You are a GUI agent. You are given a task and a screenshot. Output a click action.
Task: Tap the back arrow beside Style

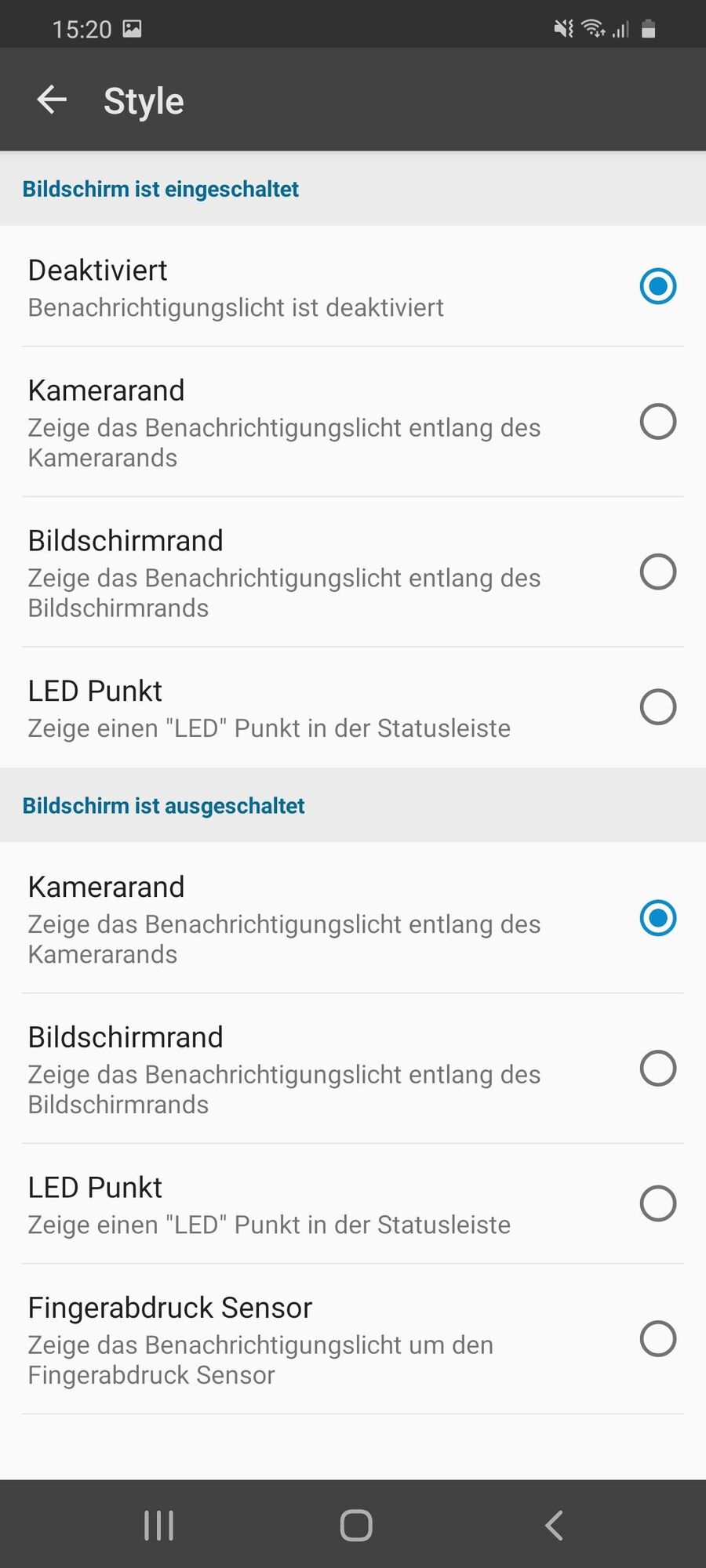click(52, 100)
